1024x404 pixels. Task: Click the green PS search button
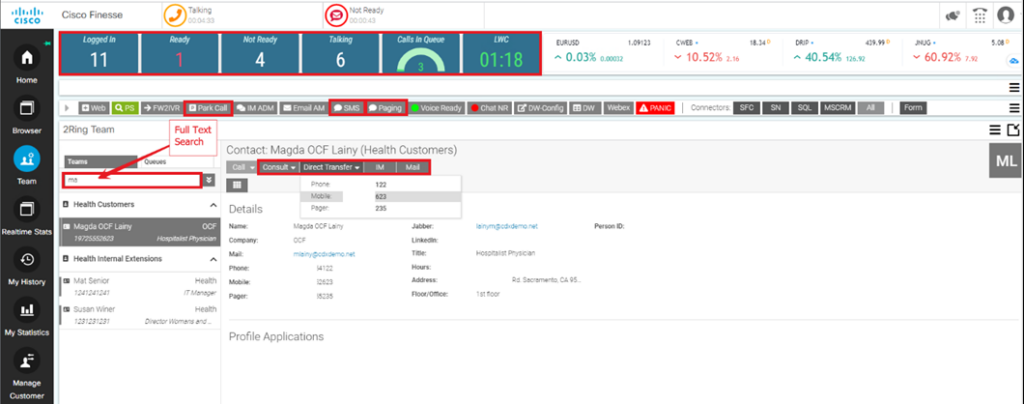click(125, 108)
